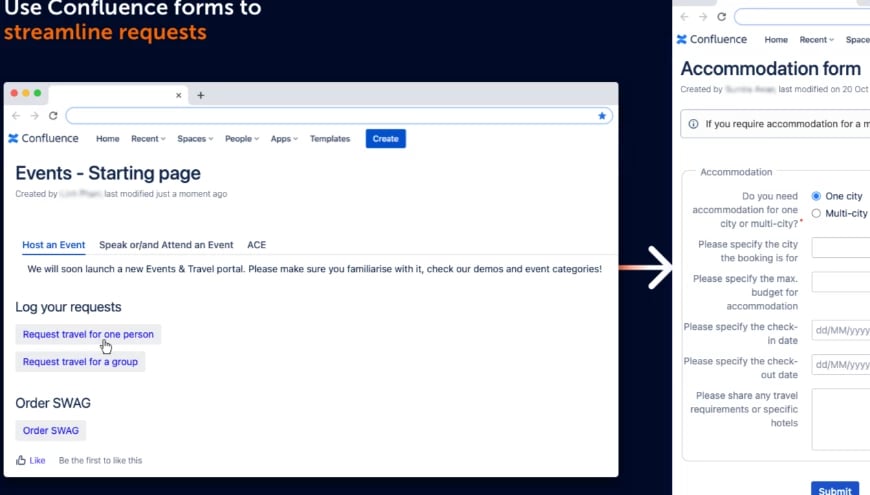Image resolution: width=870 pixels, height=495 pixels.
Task: Expand Recent dropdown in Accommodation window
Action: click(x=816, y=39)
